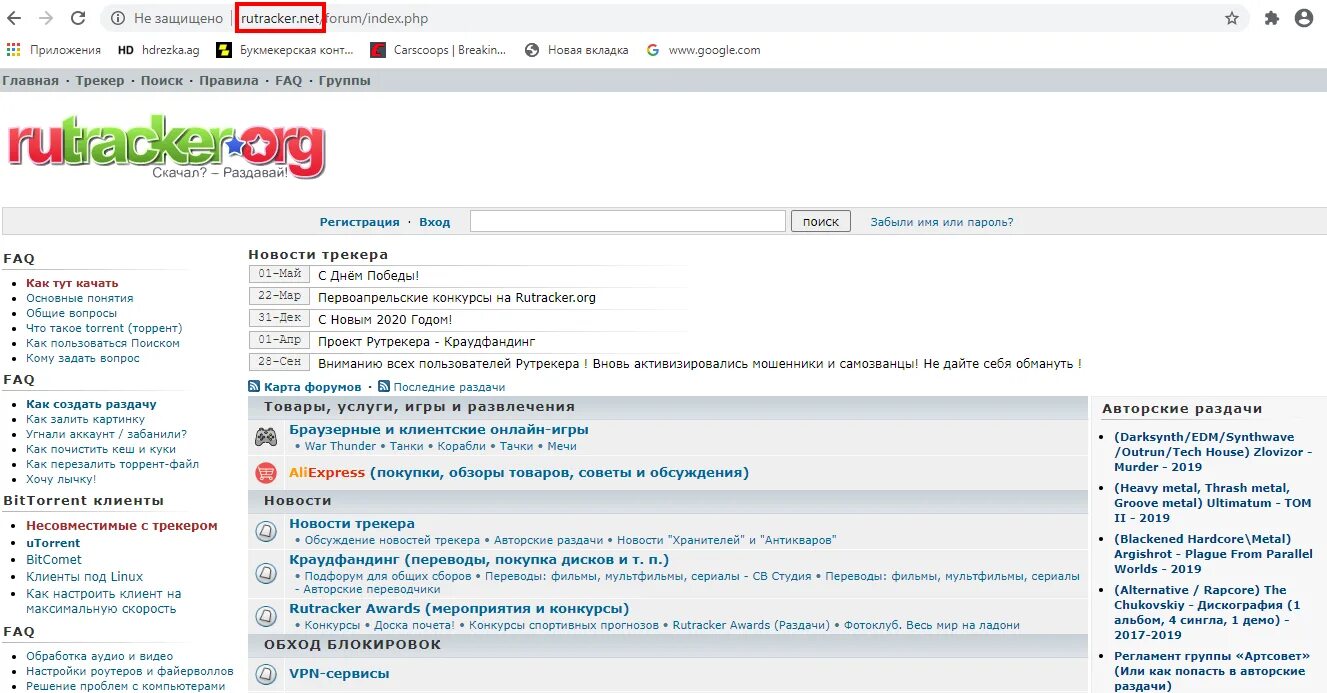1327x693 pixels.
Task: Open the Основные понятия link
Action: (79, 298)
